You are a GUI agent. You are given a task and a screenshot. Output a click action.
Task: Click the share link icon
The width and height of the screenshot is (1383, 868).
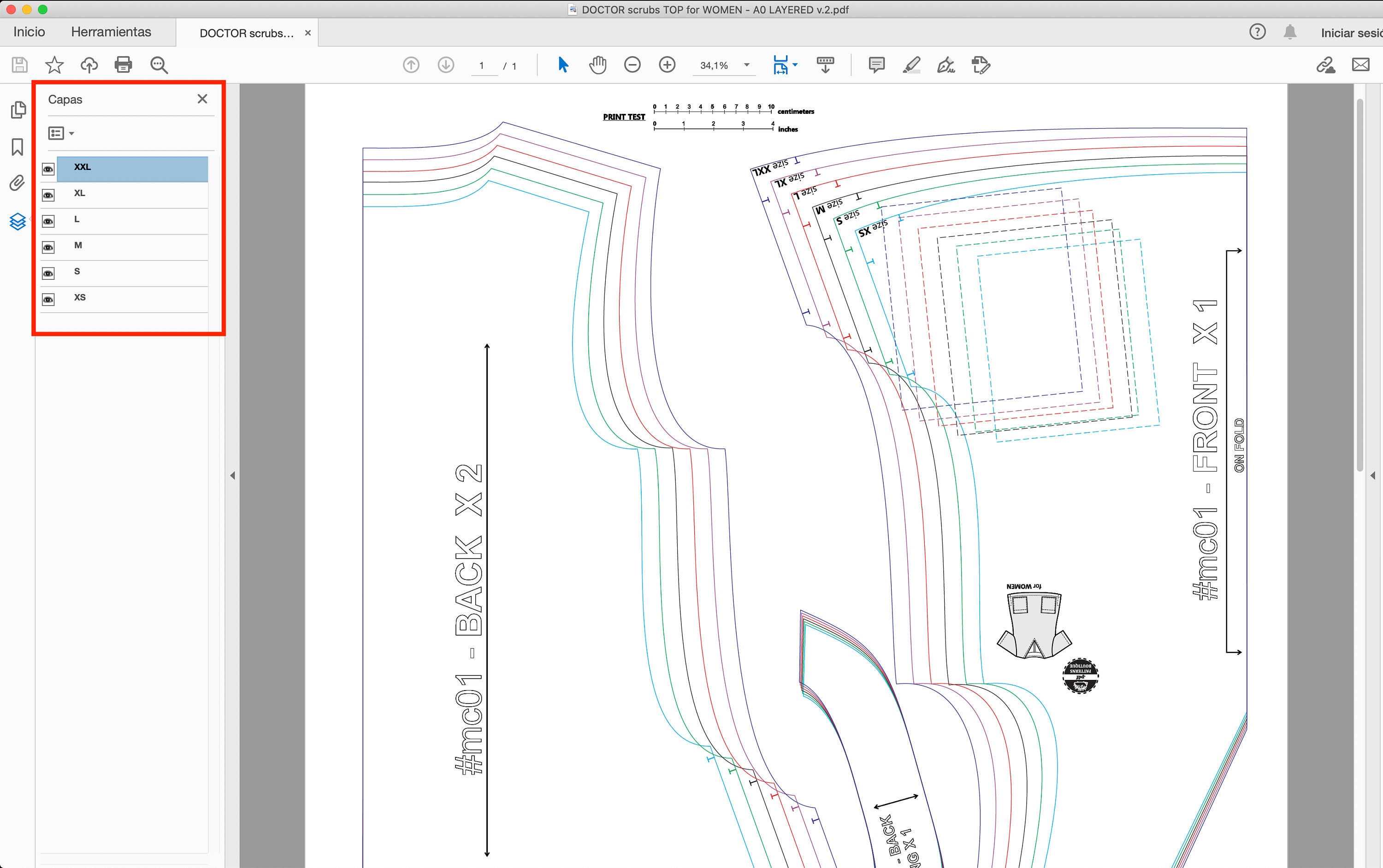point(1325,65)
